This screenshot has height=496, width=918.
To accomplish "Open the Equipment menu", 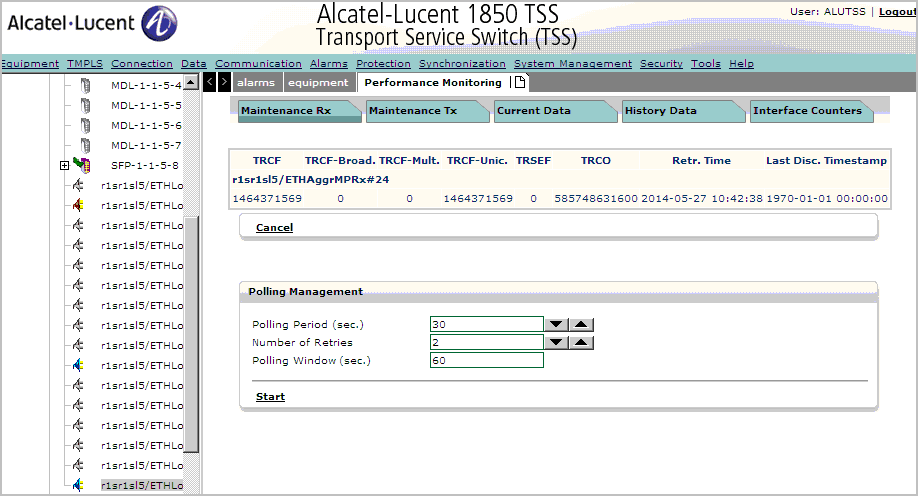I will point(30,63).
